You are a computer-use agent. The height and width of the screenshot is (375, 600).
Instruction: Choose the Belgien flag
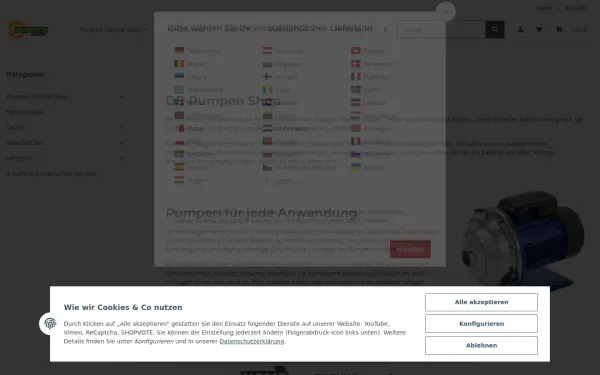point(179,64)
